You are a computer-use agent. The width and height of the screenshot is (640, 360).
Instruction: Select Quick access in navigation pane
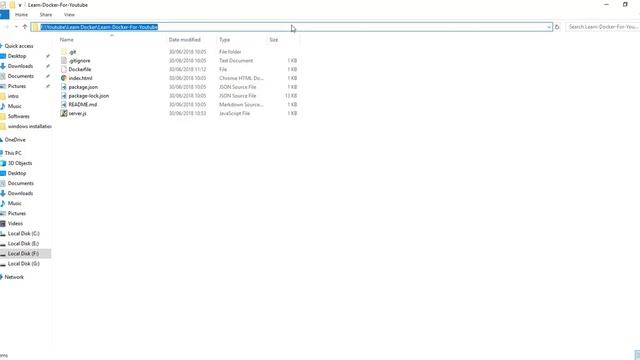pyautogui.click(x=19, y=46)
